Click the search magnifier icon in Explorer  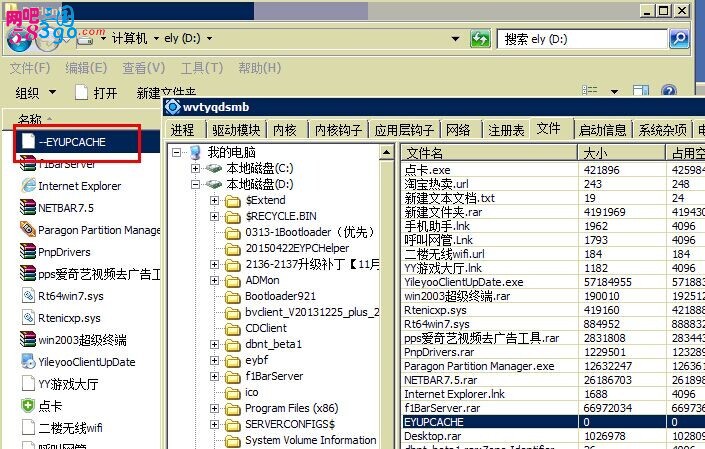pos(679,39)
